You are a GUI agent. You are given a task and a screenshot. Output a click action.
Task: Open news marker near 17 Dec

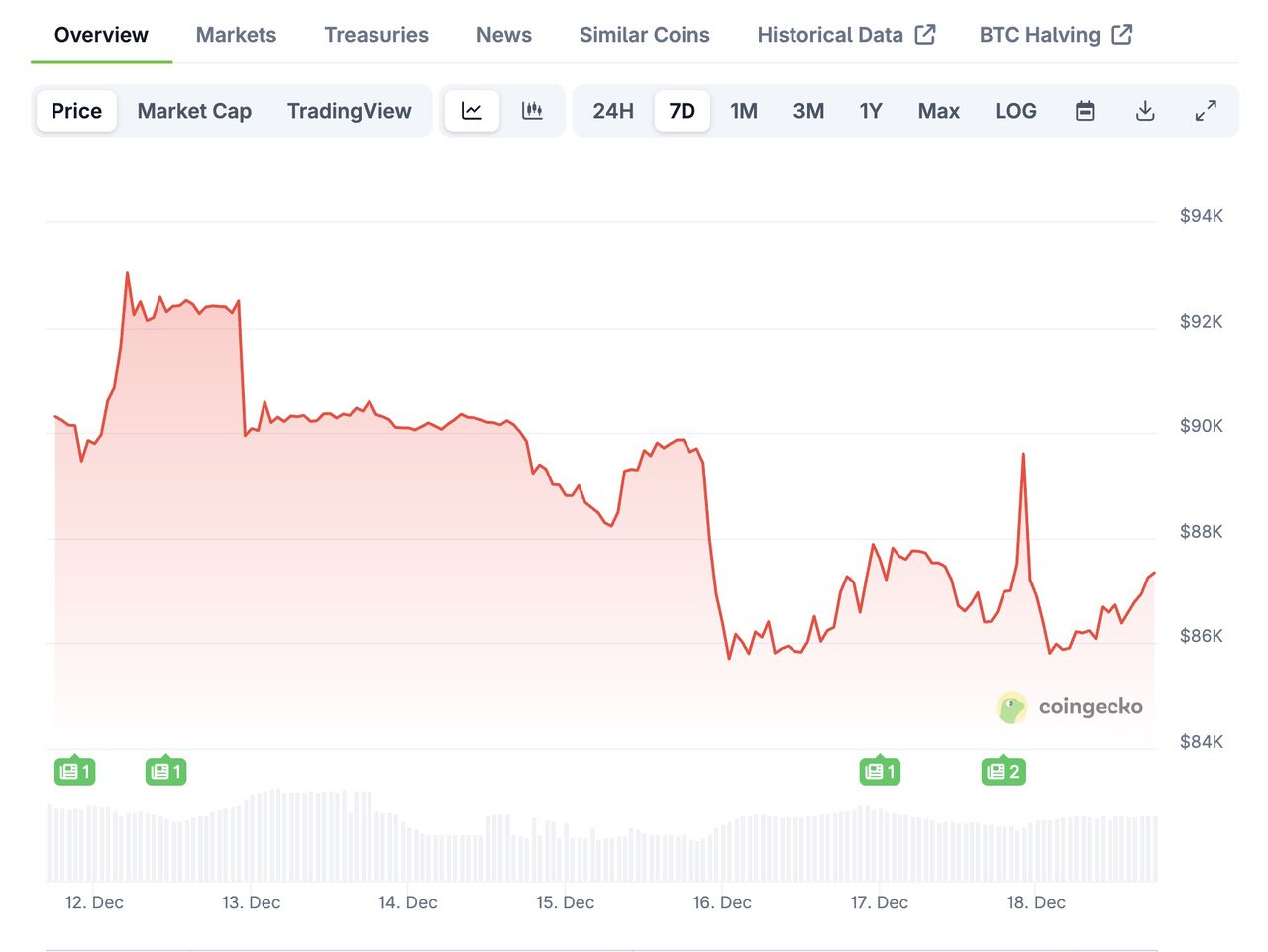pyautogui.click(x=880, y=771)
